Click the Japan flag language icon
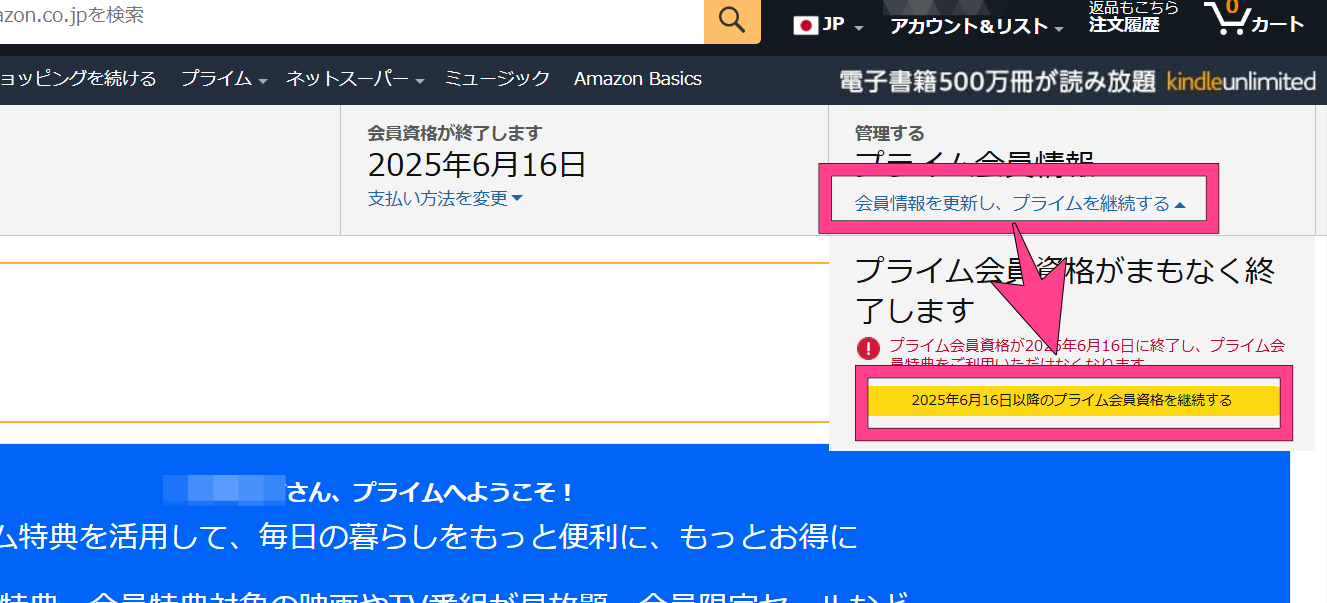The height and width of the screenshot is (603, 1327). pos(806,26)
